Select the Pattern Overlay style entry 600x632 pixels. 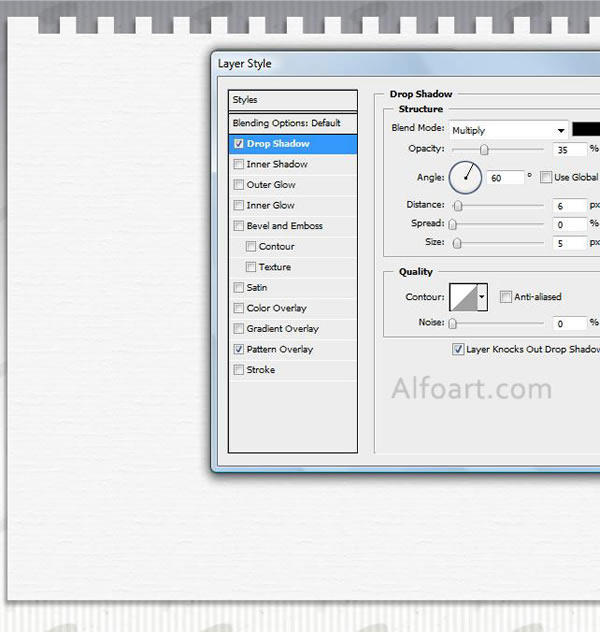tap(293, 349)
